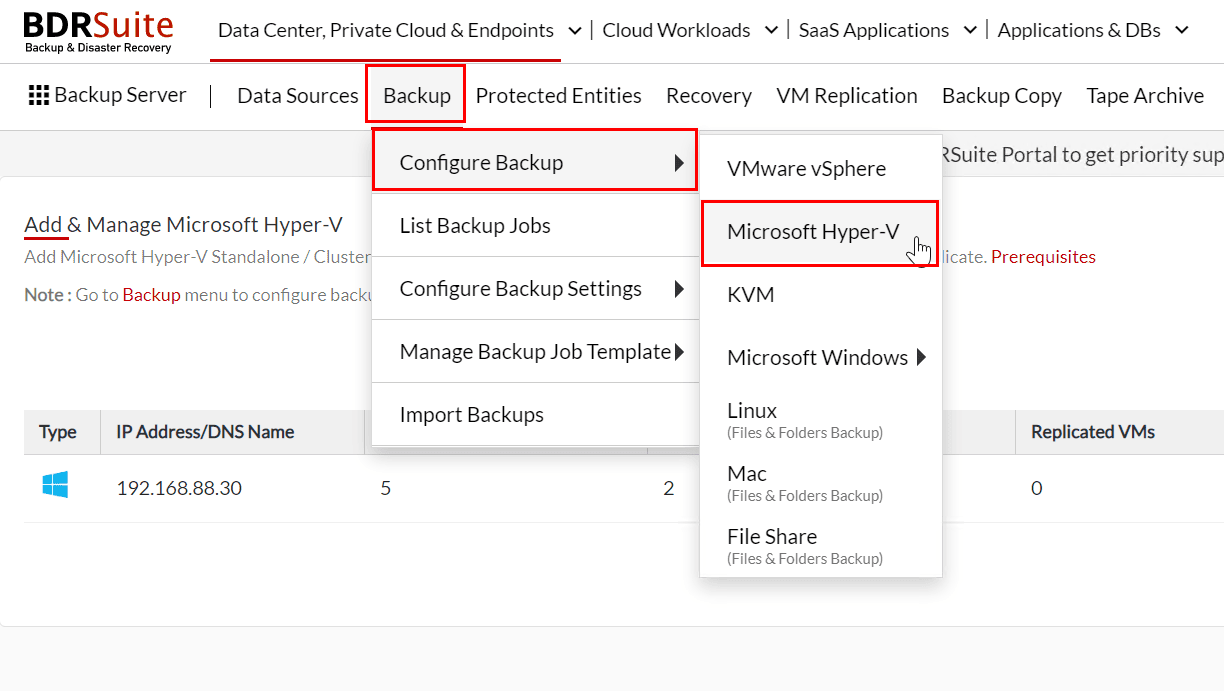Open the Backup Copy menu
Screen dimensions: 1224x691
pyautogui.click(x=1002, y=96)
